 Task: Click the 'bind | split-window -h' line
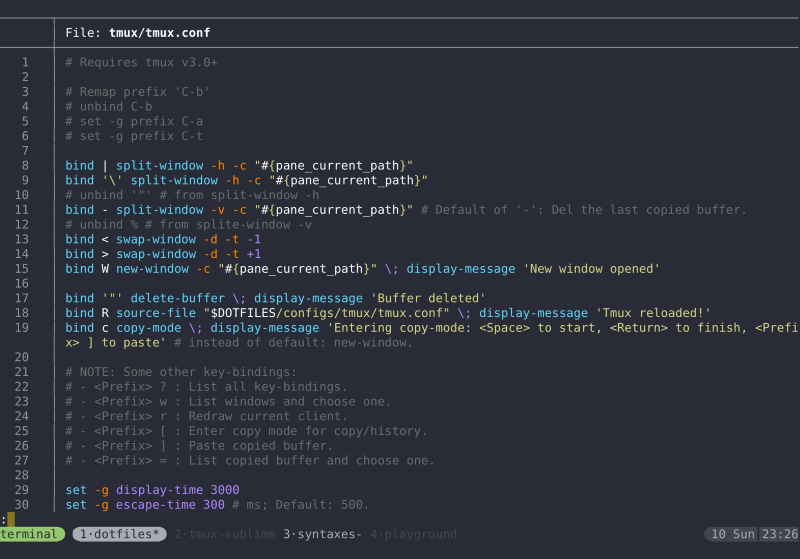point(239,166)
